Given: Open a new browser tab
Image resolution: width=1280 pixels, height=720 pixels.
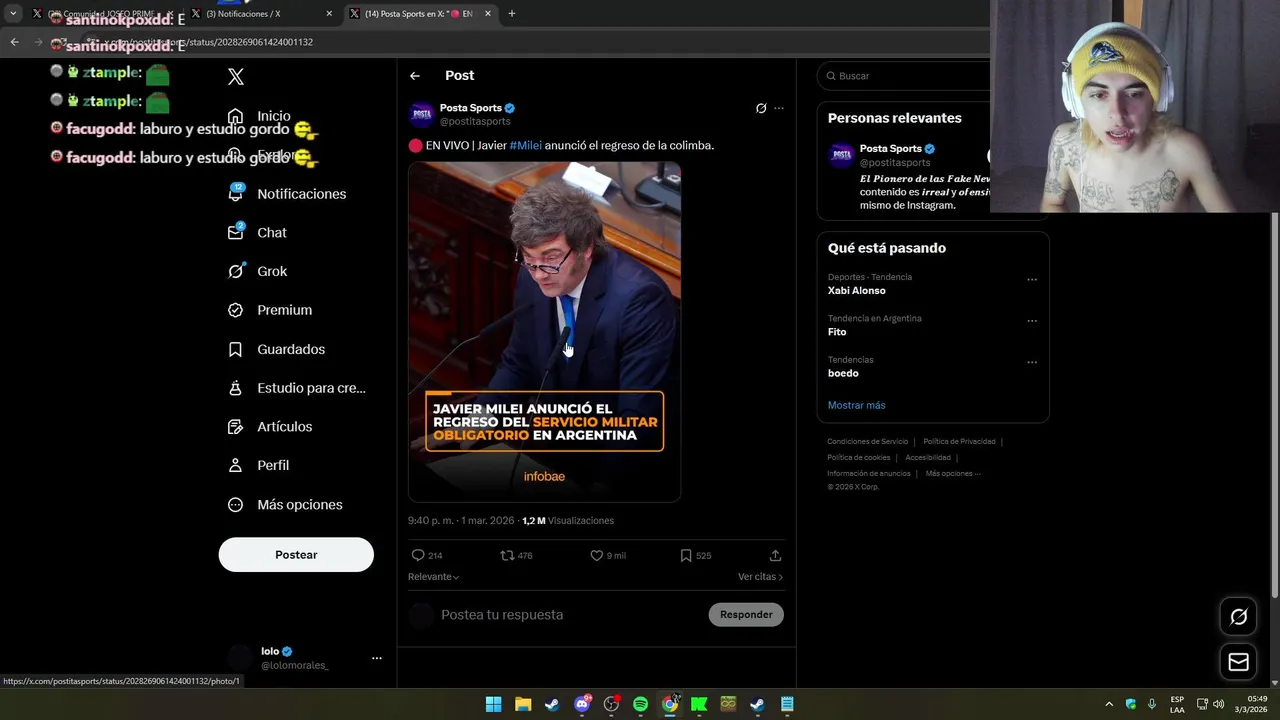Looking at the screenshot, I should pyautogui.click(x=512, y=14).
